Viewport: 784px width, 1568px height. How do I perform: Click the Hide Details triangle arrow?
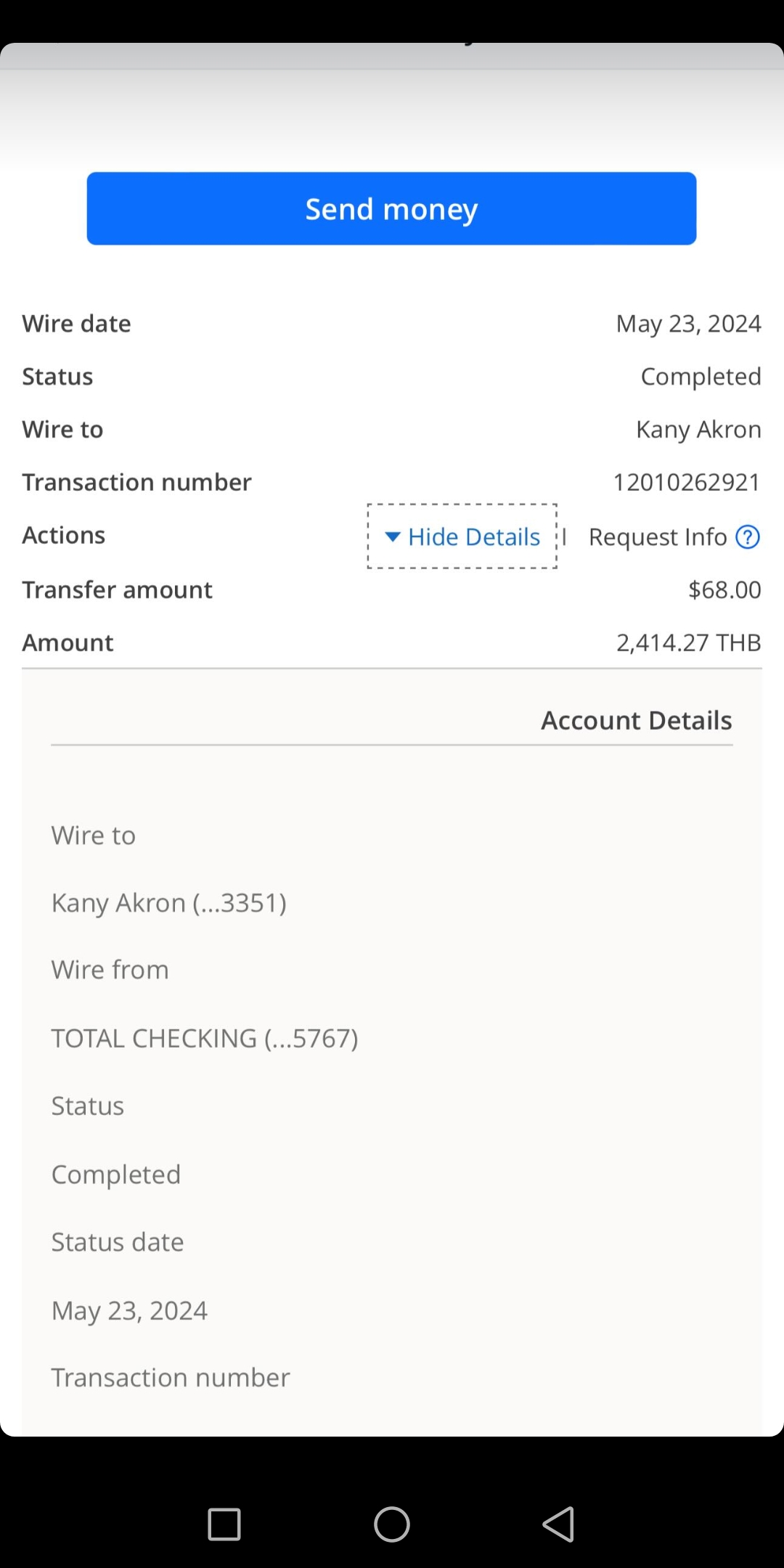[x=393, y=537]
